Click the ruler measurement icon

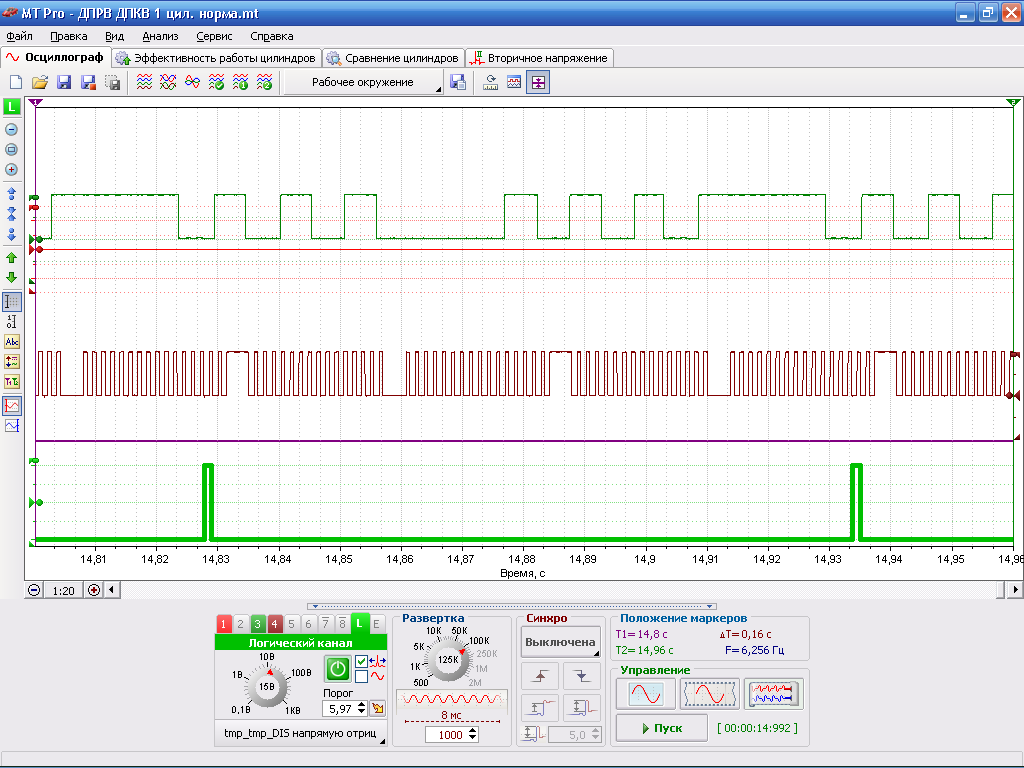click(490, 82)
